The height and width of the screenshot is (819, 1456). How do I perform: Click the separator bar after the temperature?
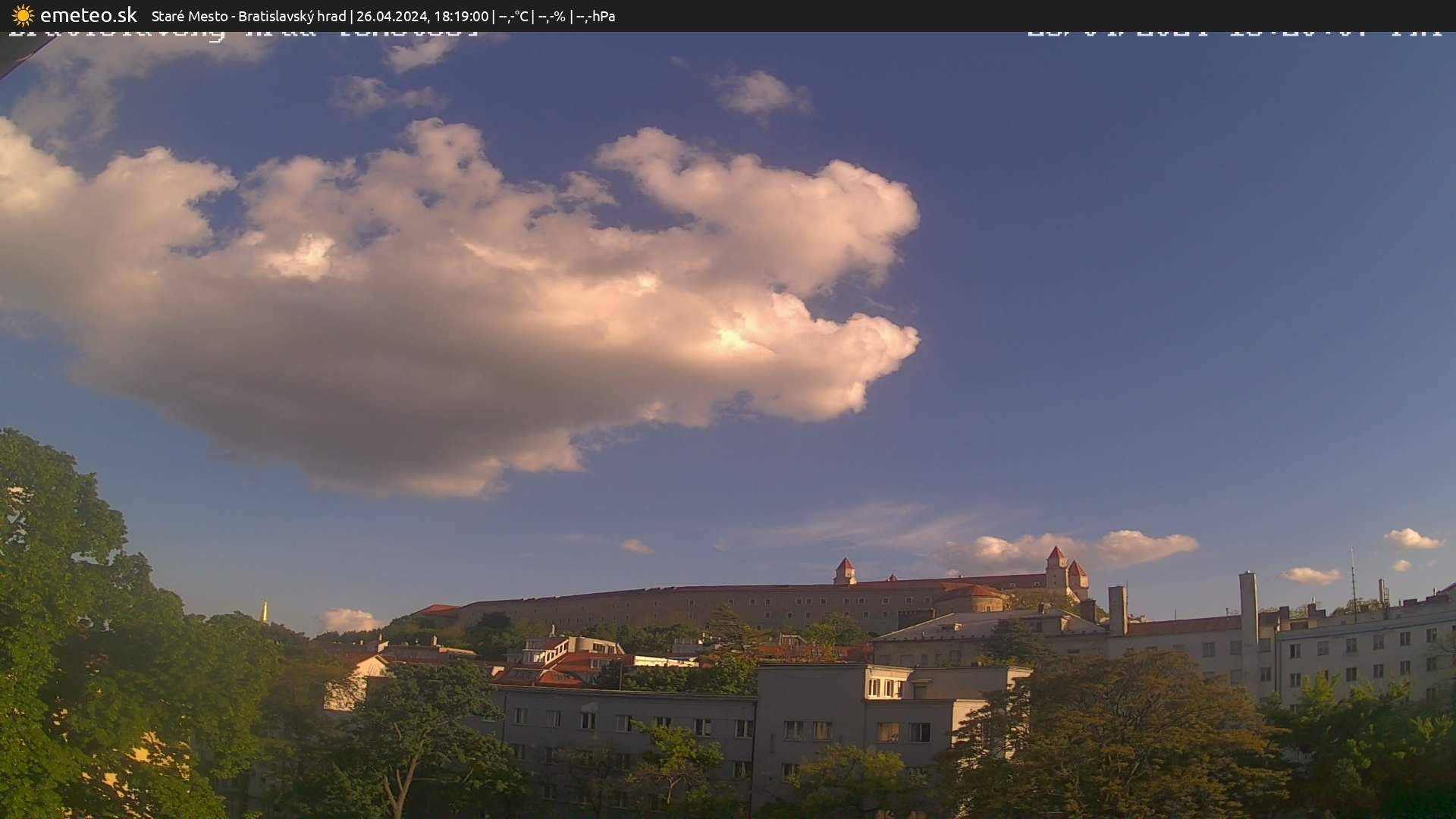(532, 15)
